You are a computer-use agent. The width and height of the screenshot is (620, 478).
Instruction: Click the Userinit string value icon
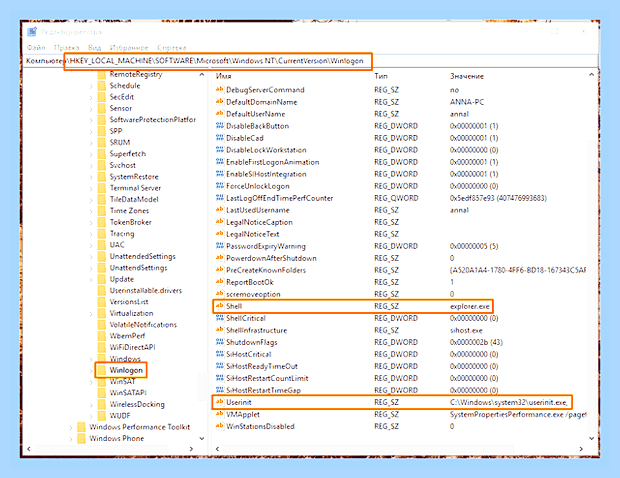coord(219,402)
